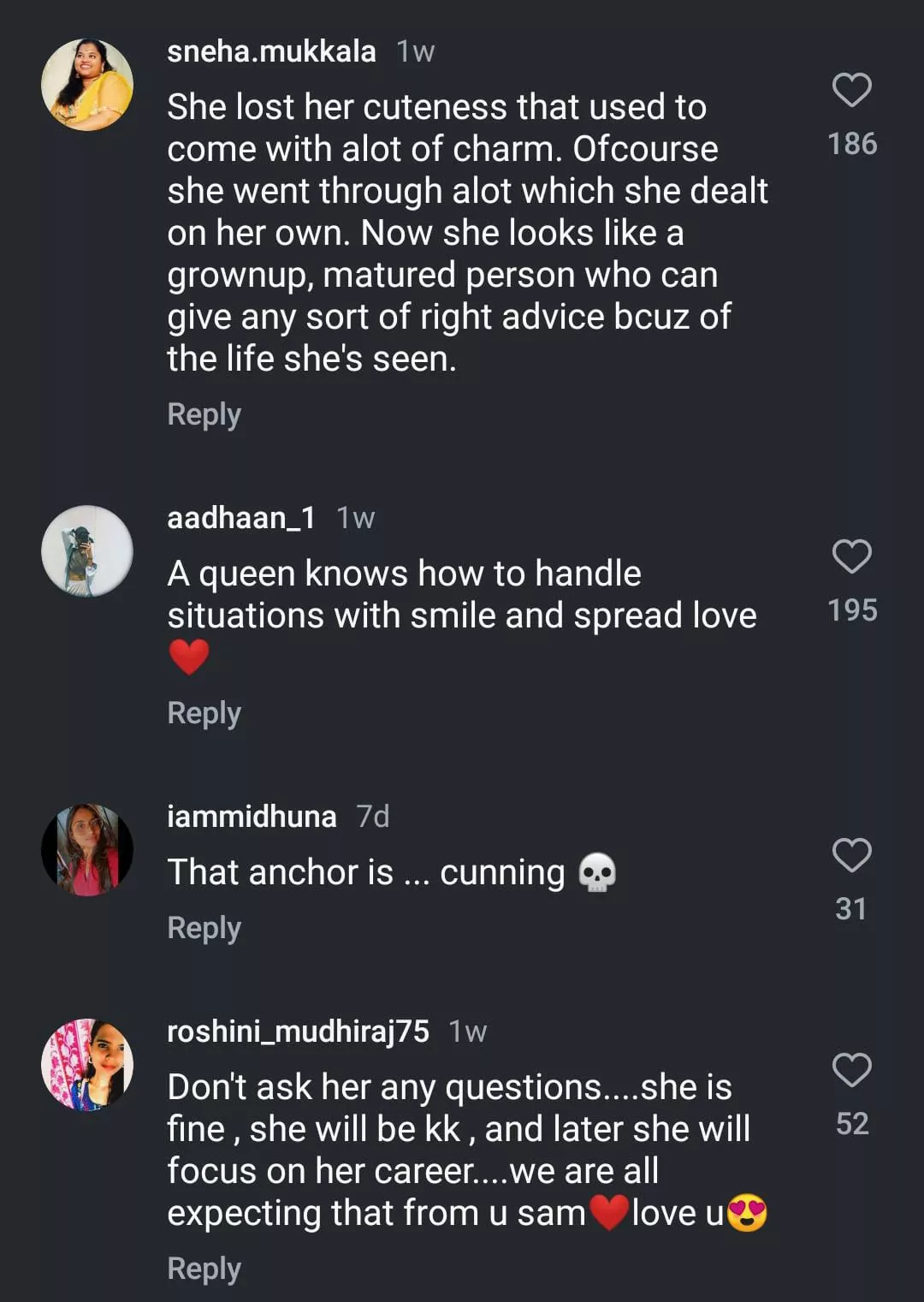View the 186 likes count
Image resolution: width=924 pixels, height=1302 pixels.
(852, 144)
